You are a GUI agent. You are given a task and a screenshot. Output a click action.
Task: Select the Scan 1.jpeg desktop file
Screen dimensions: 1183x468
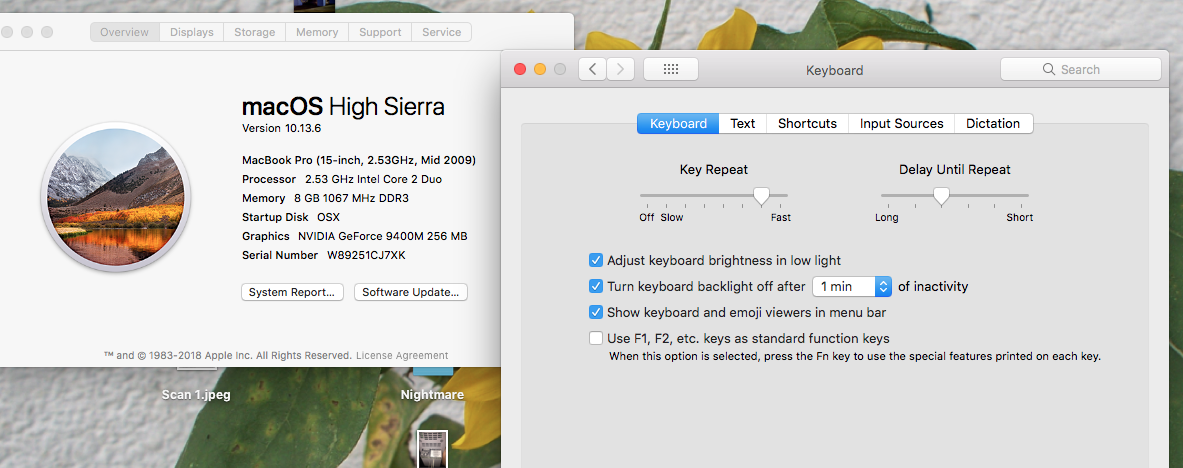tap(196, 394)
